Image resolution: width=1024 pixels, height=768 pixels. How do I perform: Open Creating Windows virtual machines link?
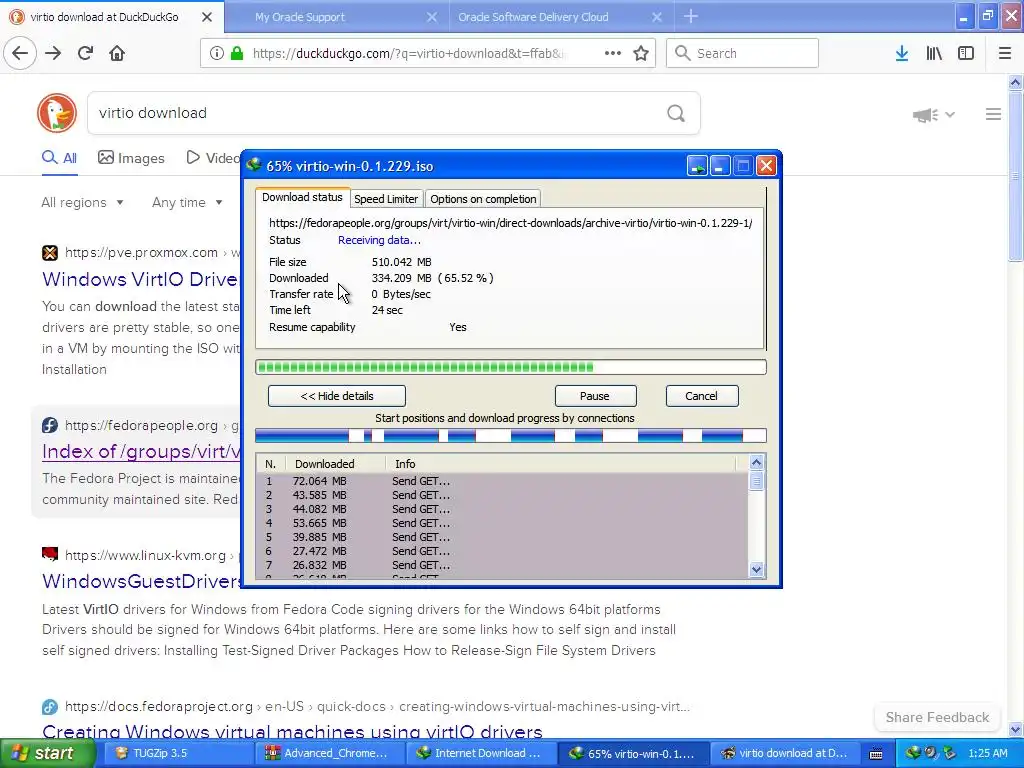(293, 731)
